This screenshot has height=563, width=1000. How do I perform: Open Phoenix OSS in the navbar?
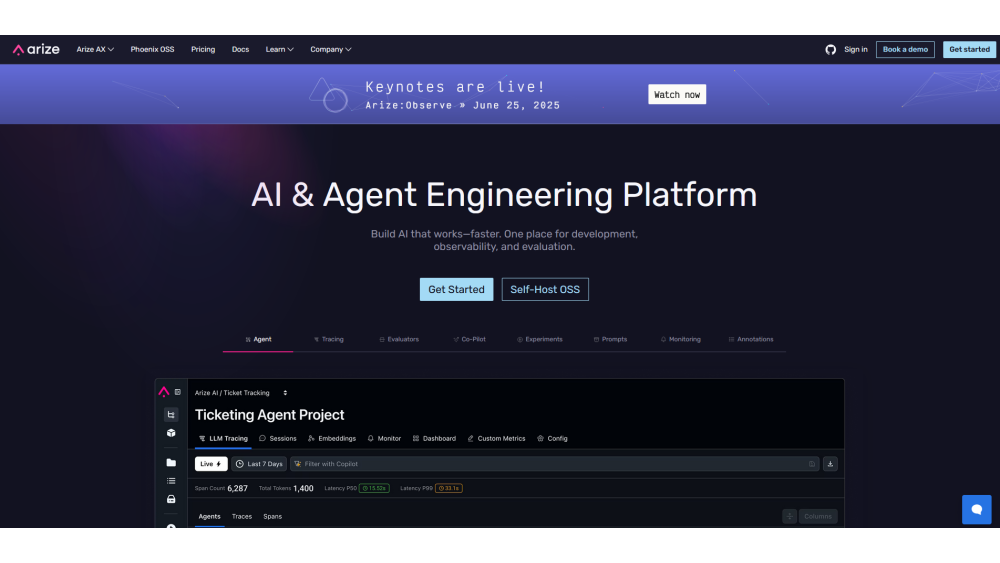(x=152, y=49)
